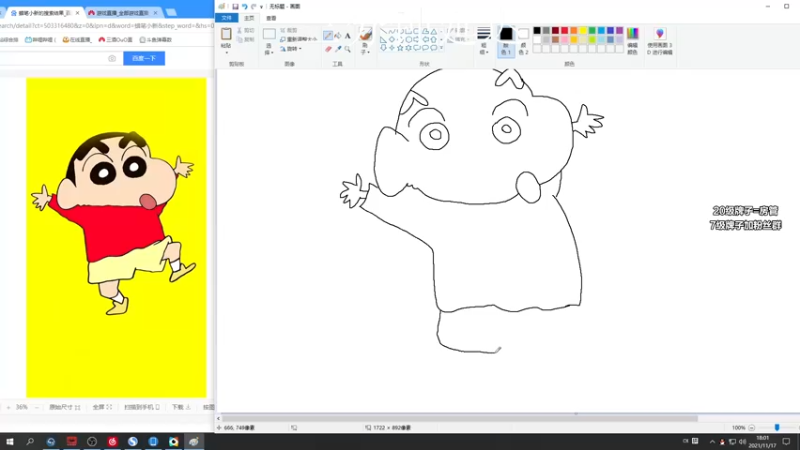The image size is (800, 450).
Task: Click the taskbar search magnifier icon
Action: [x=30, y=441]
